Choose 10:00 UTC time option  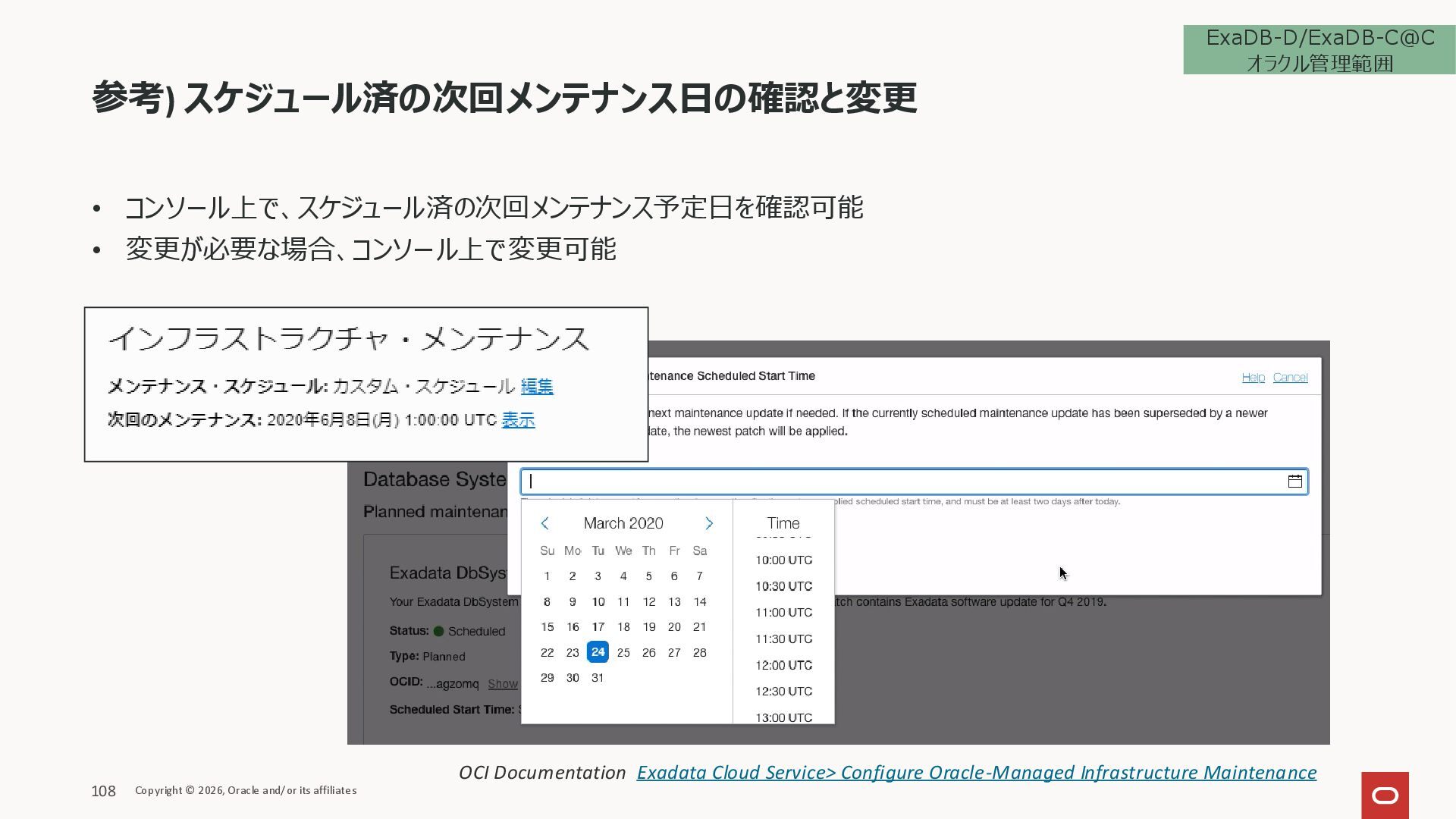(x=783, y=560)
